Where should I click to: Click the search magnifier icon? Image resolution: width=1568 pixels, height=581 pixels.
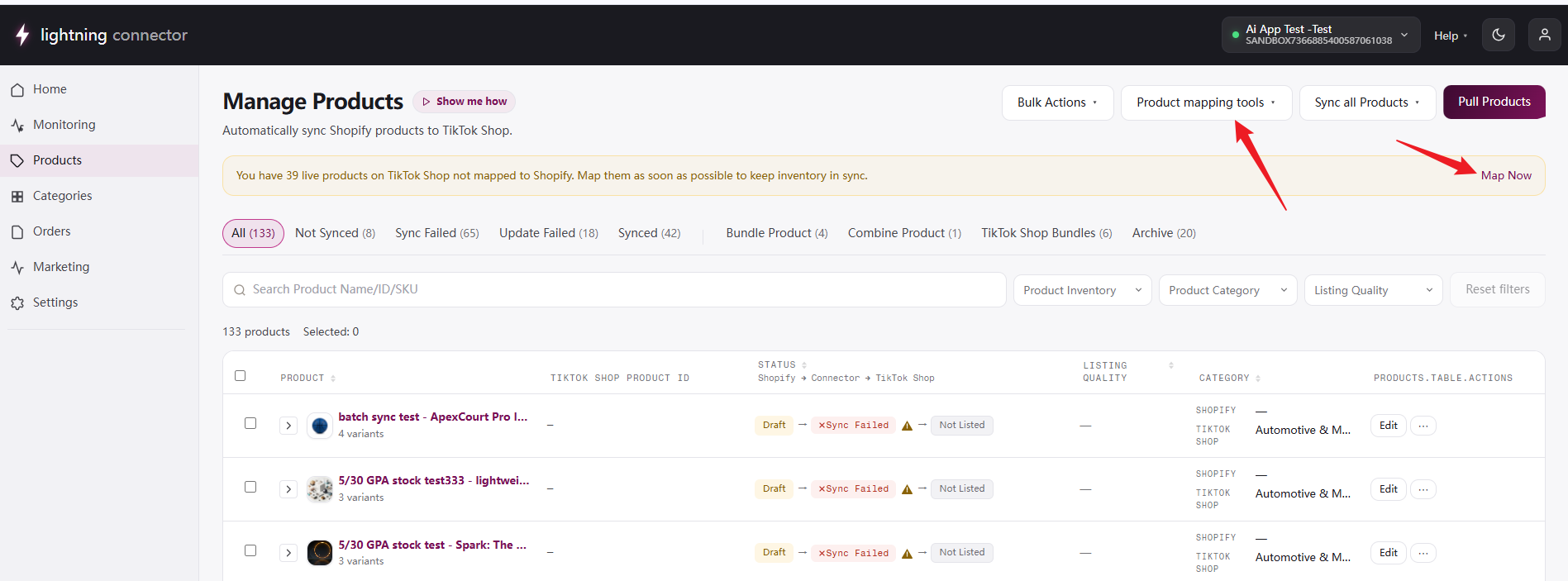click(240, 290)
